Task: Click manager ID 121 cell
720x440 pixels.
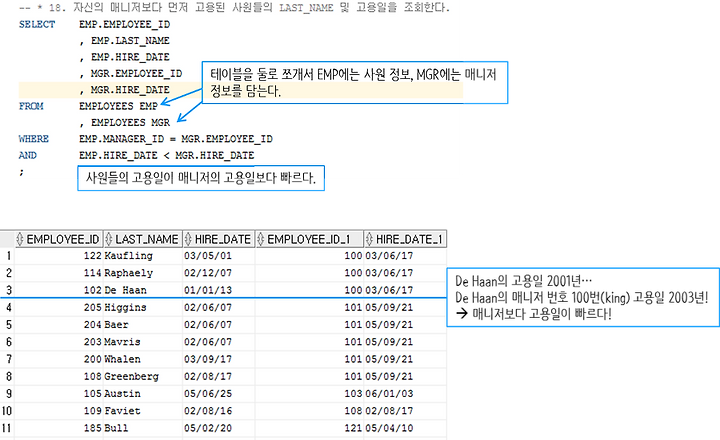Action: pyautogui.click(x=309, y=428)
